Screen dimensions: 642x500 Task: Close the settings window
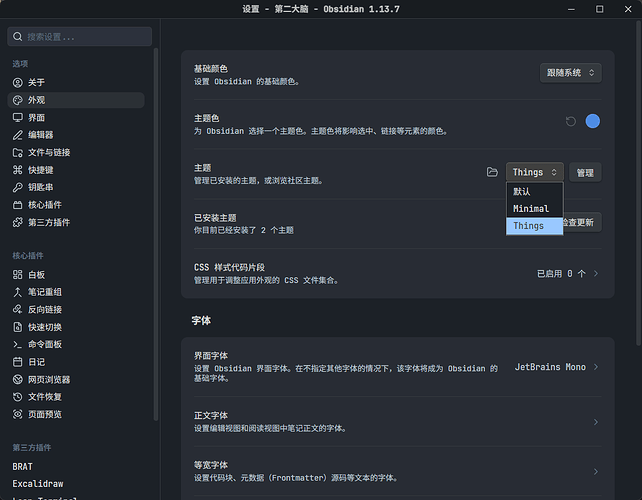[x=628, y=9]
